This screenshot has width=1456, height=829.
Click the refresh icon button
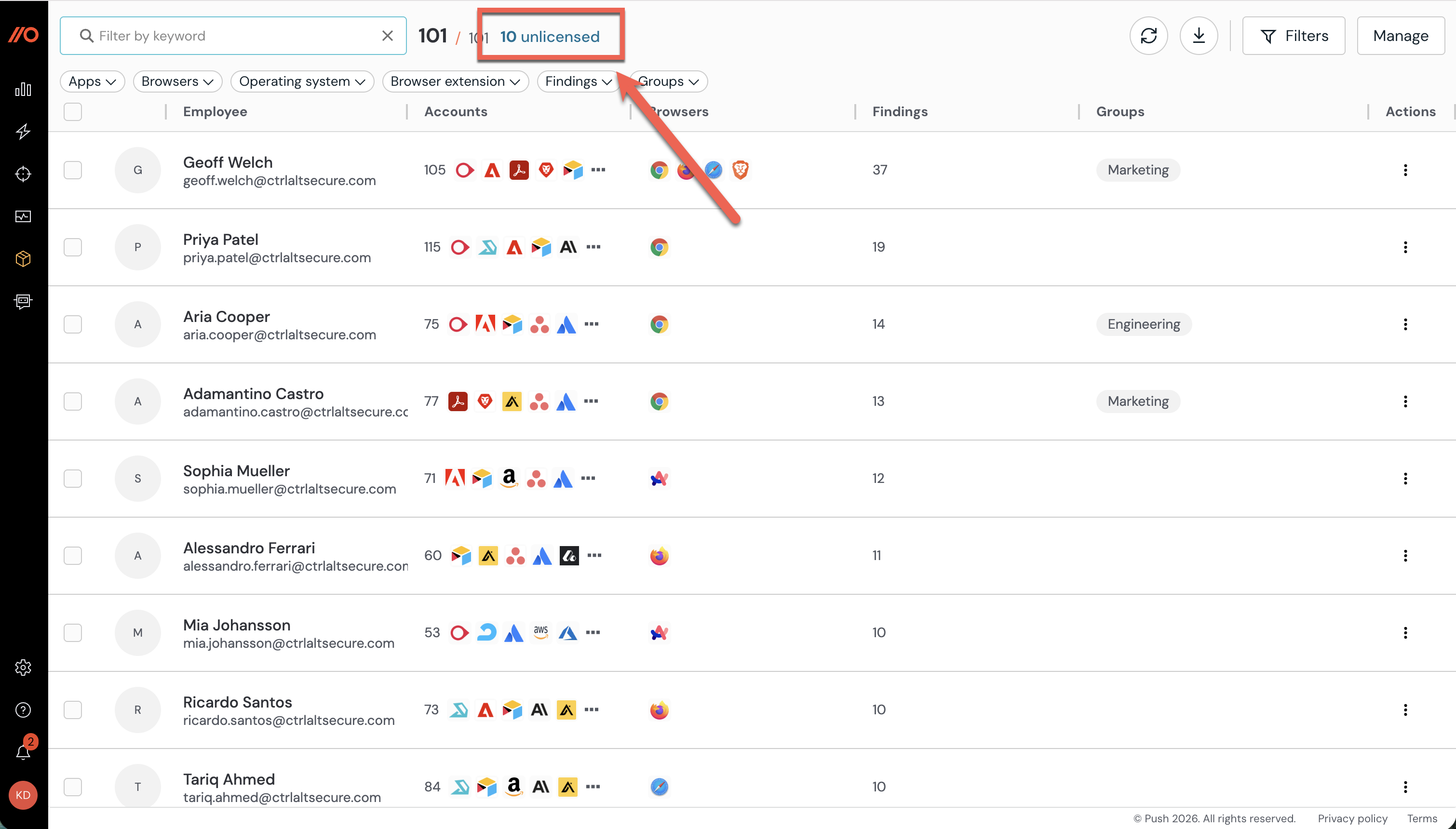[1148, 36]
